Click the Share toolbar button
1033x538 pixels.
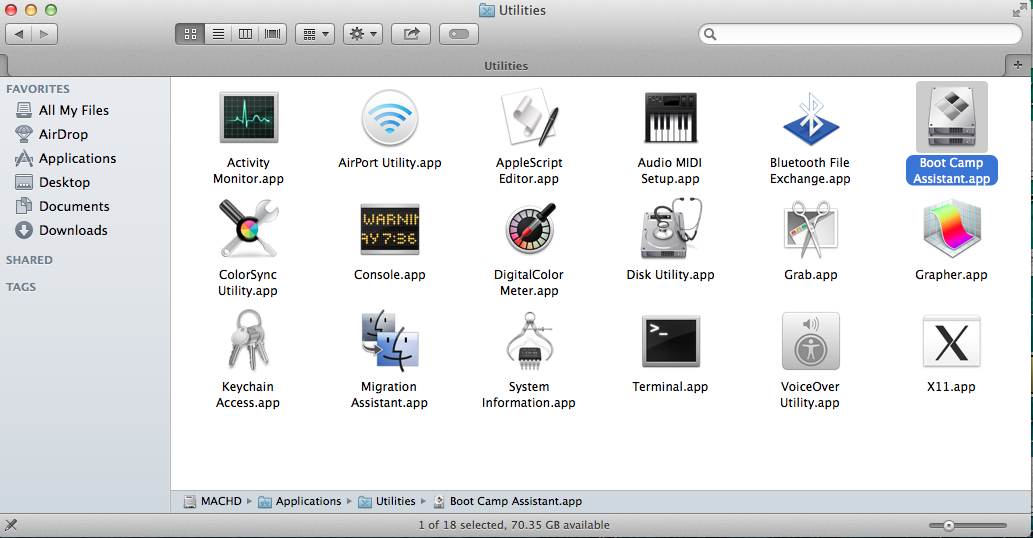411,34
